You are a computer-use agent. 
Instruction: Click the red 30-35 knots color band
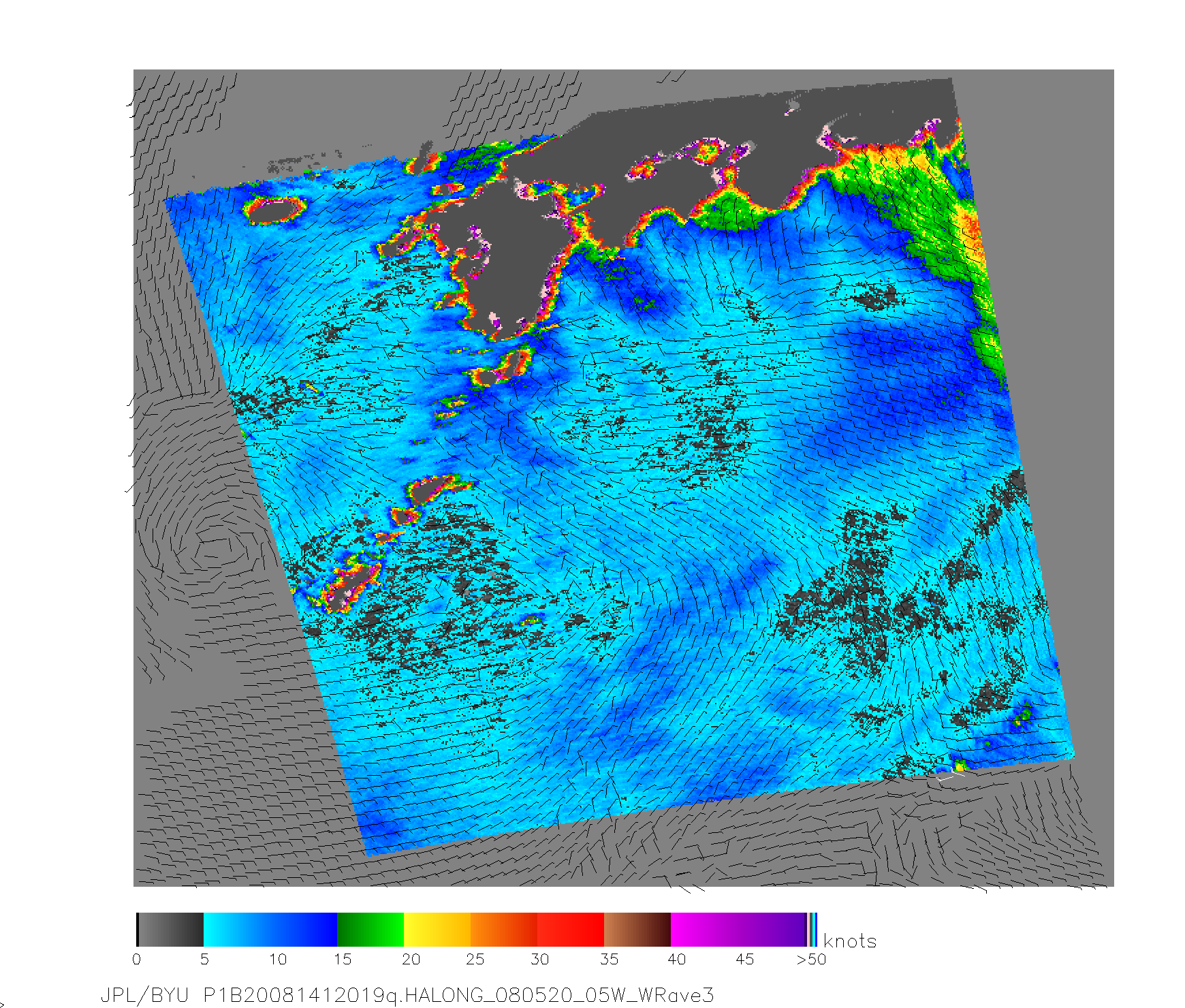click(x=571, y=930)
